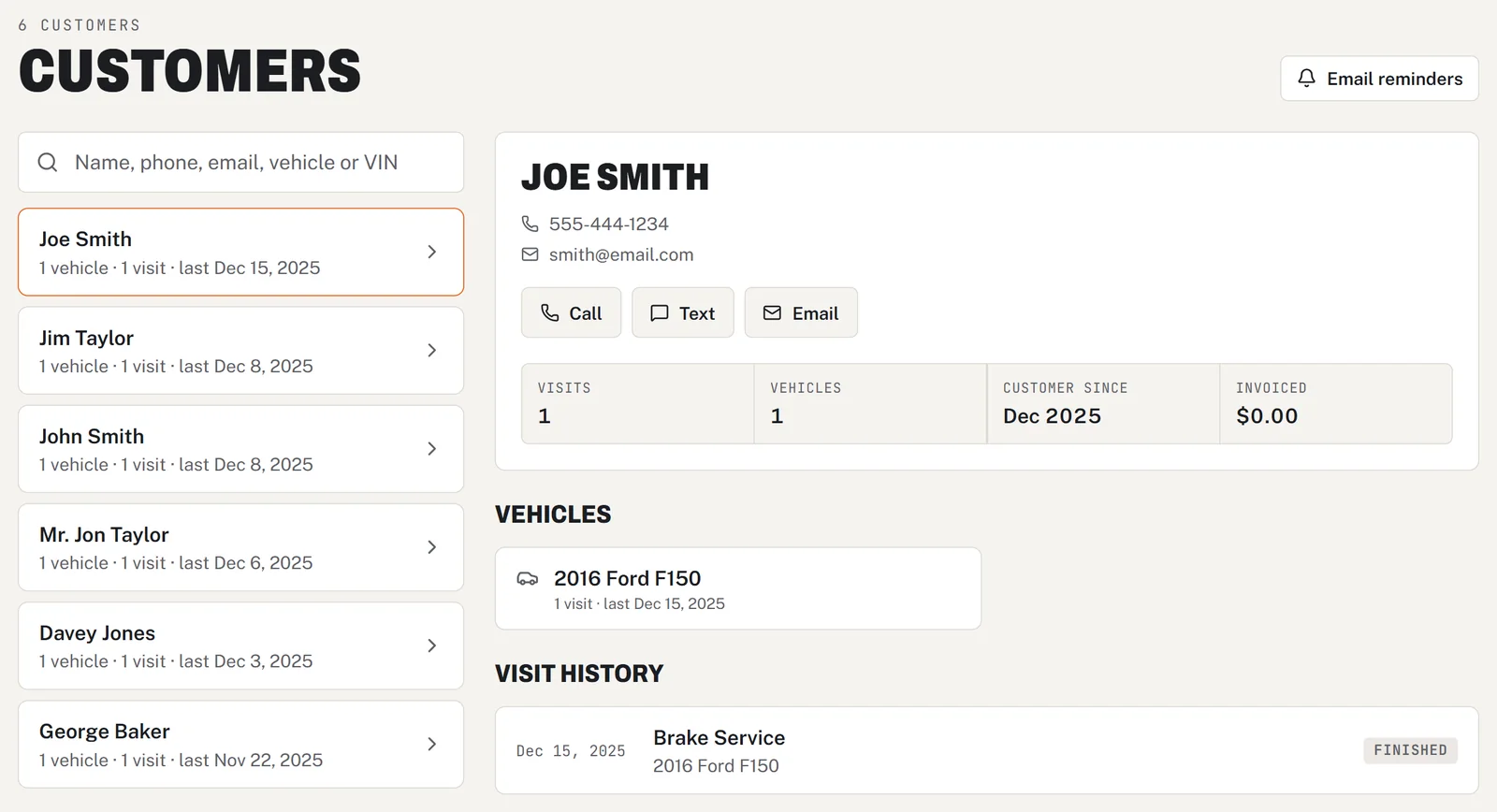Open the Jim Taylor row chevron
Image resolution: width=1497 pixels, height=812 pixels.
pos(431,350)
